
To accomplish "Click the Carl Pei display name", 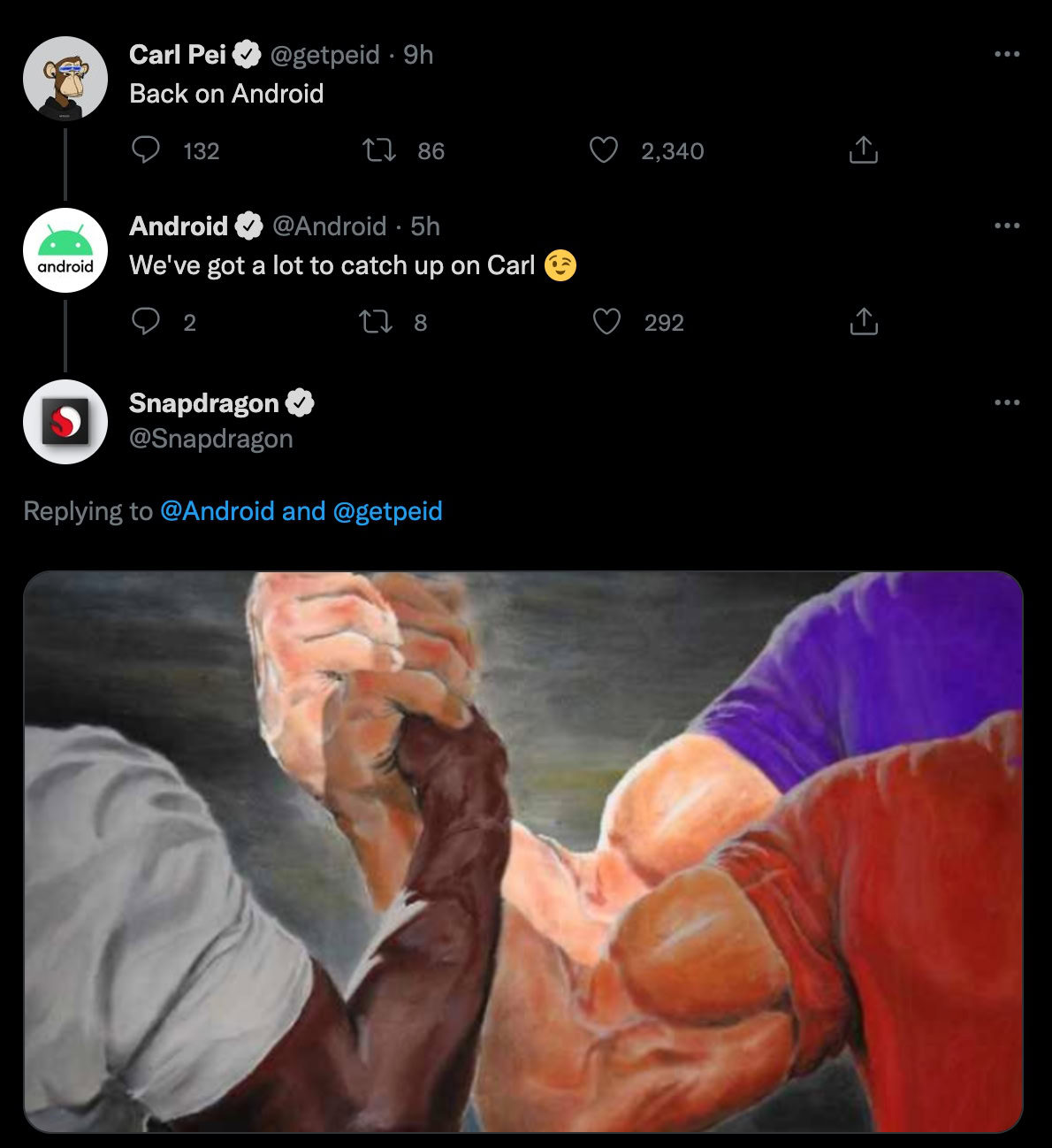I will (x=178, y=55).
